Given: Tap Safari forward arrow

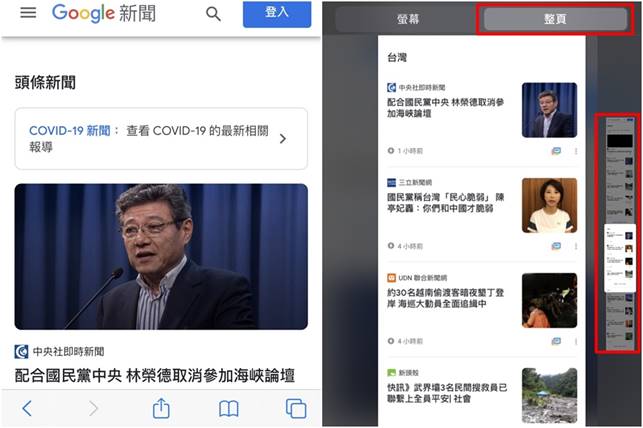Looking at the screenshot, I should tap(93, 408).
